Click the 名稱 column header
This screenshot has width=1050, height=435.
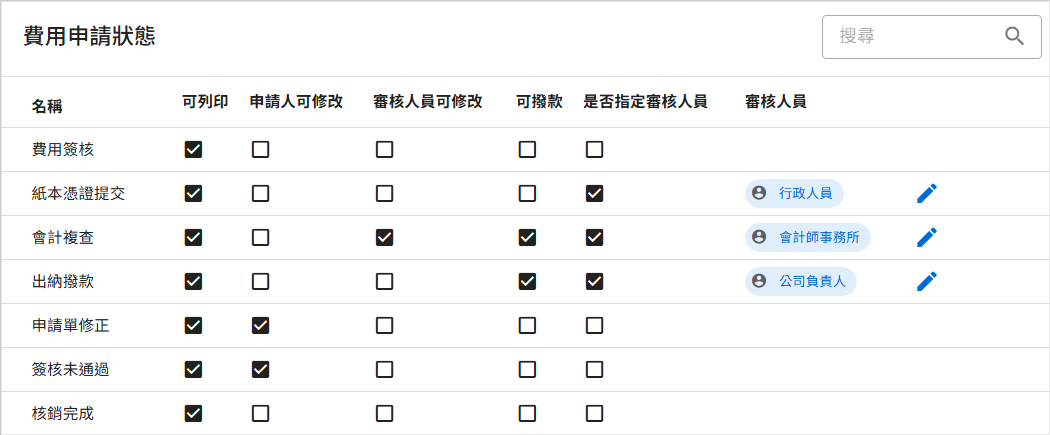coord(47,106)
